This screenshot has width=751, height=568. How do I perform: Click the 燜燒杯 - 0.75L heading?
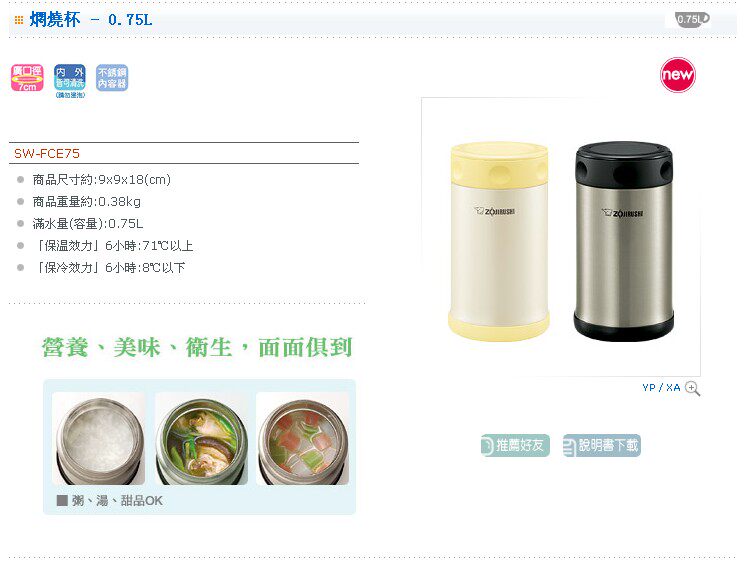coord(91,20)
